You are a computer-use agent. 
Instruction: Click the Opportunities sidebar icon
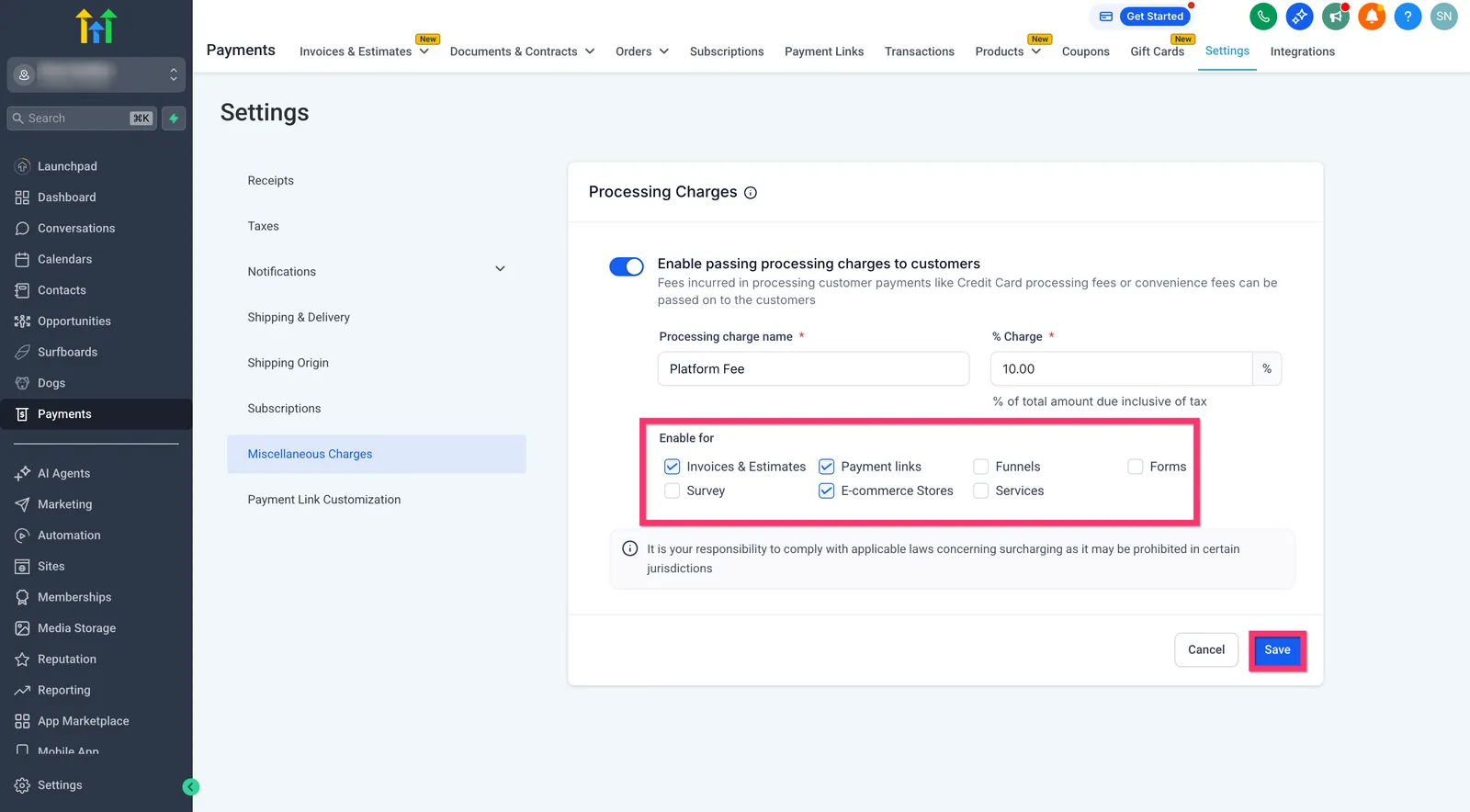[23, 321]
